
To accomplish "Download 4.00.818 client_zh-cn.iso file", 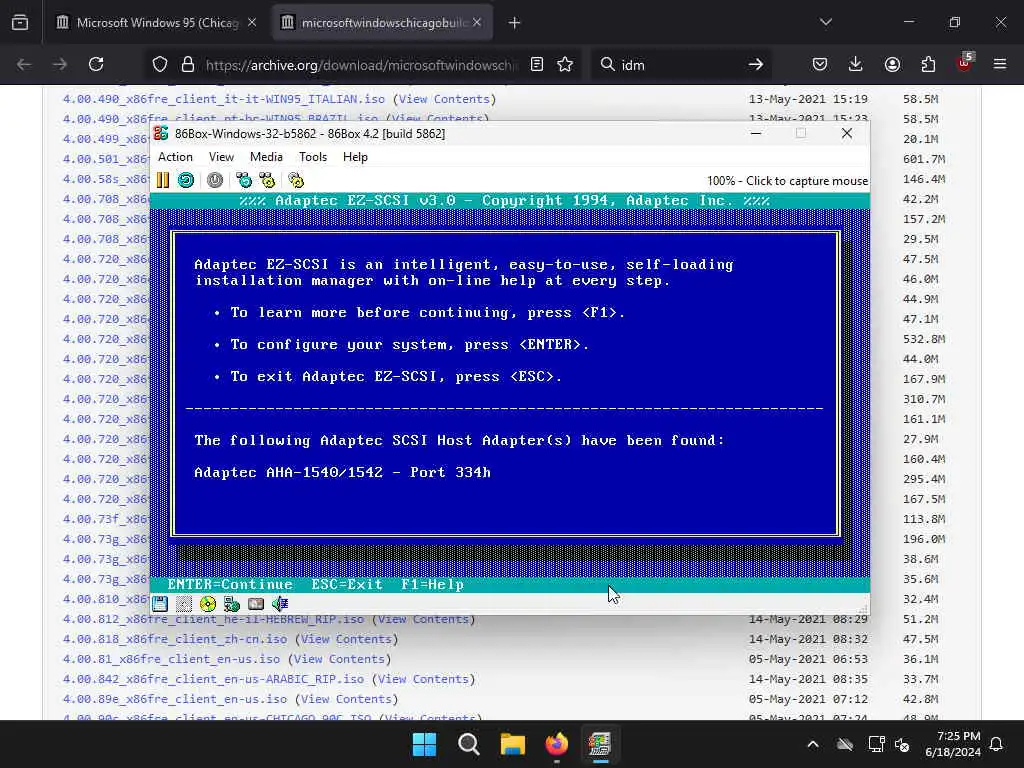I will pyautogui.click(x=174, y=639).
